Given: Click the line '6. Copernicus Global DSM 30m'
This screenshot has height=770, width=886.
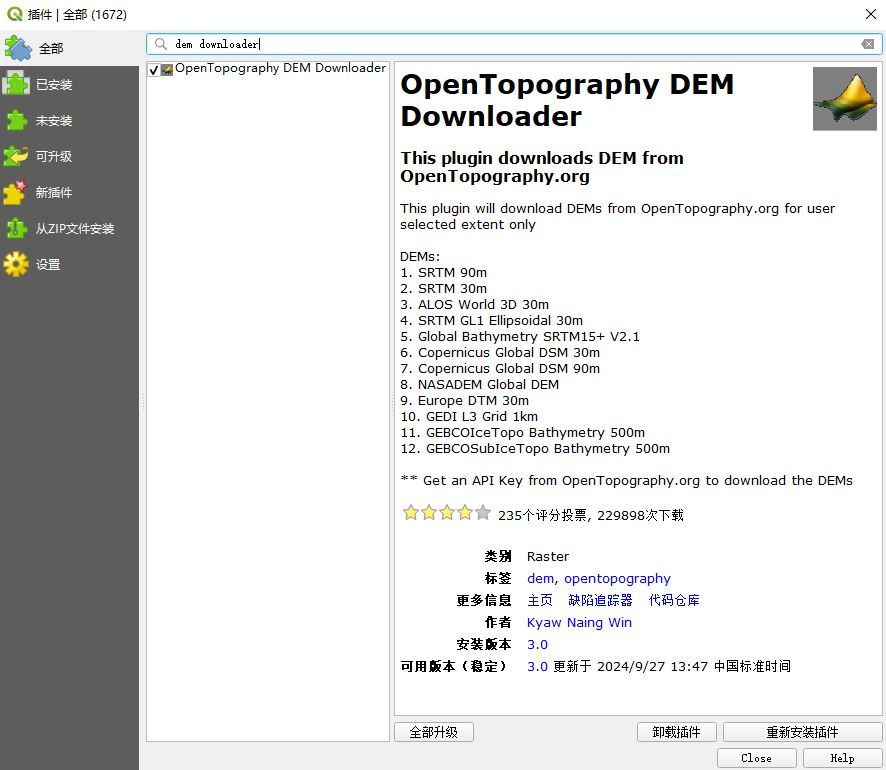Looking at the screenshot, I should (500, 353).
